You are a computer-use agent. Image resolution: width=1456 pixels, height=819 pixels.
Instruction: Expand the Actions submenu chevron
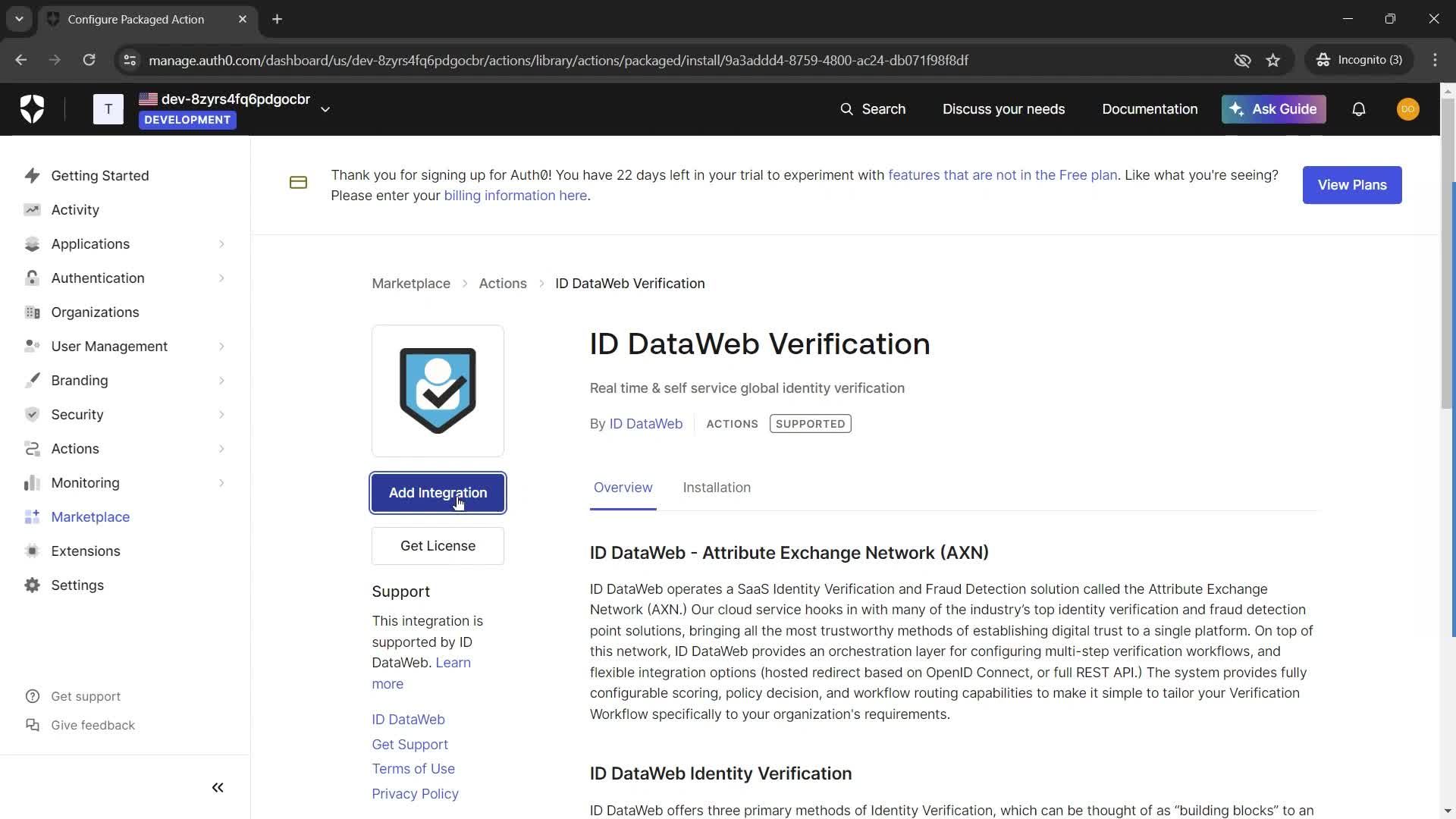221,449
